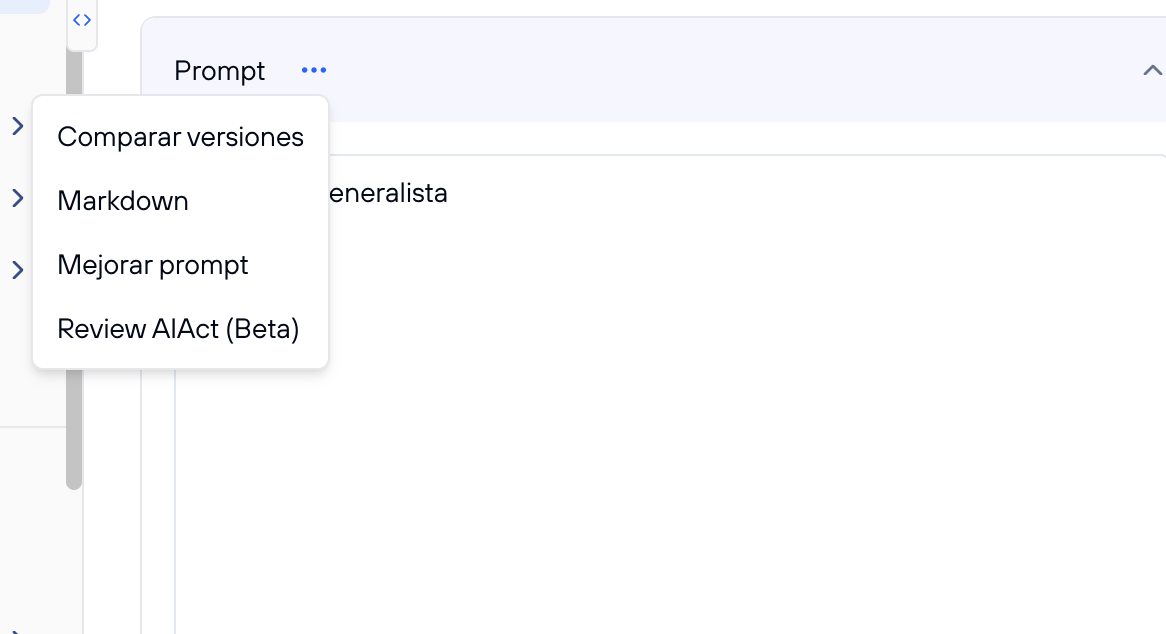1166x634 pixels.
Task: Click the Prompt panel title
Action: (219, 70)
